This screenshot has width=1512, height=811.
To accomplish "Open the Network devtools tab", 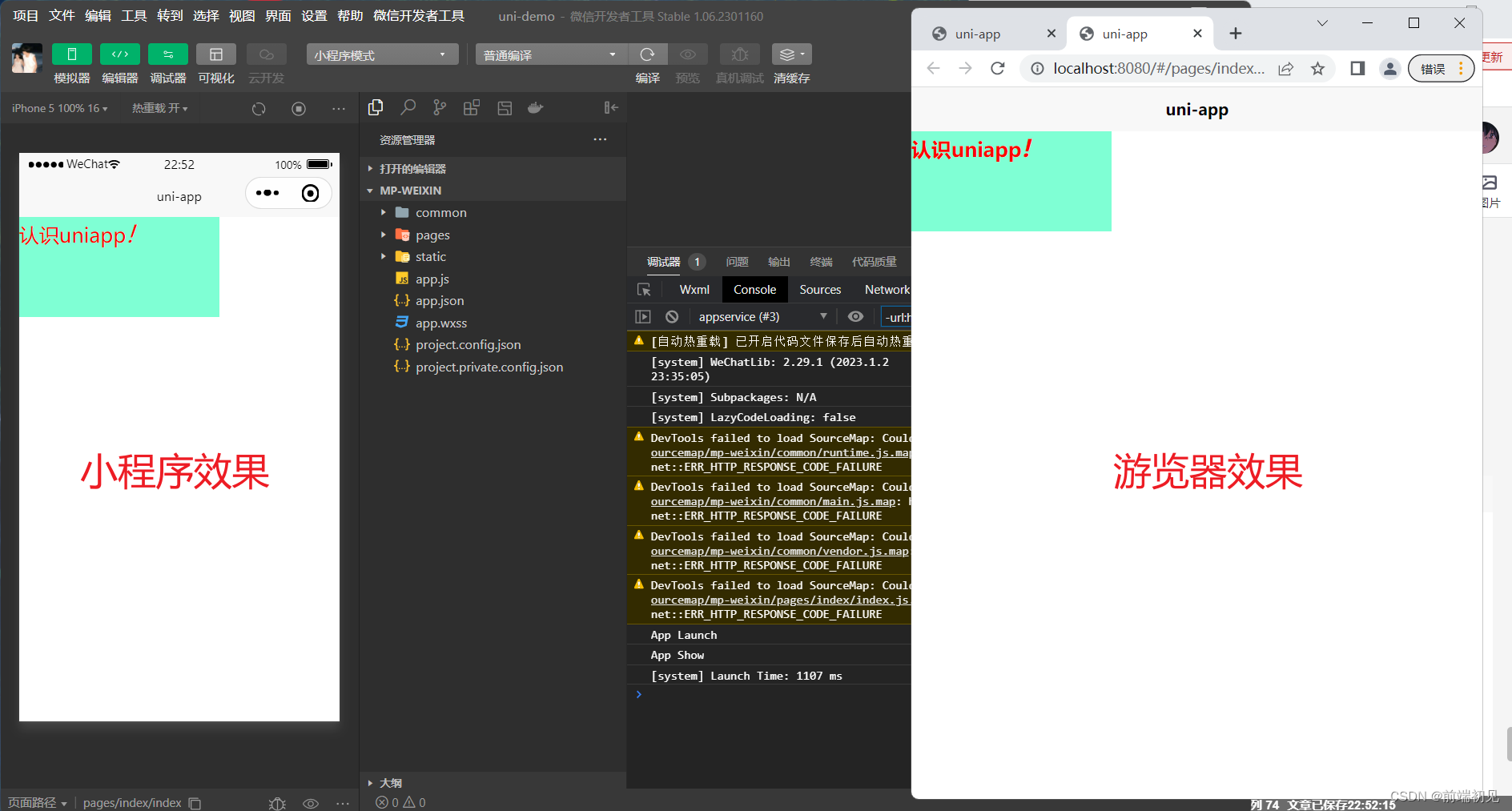I will coord(886,290).
